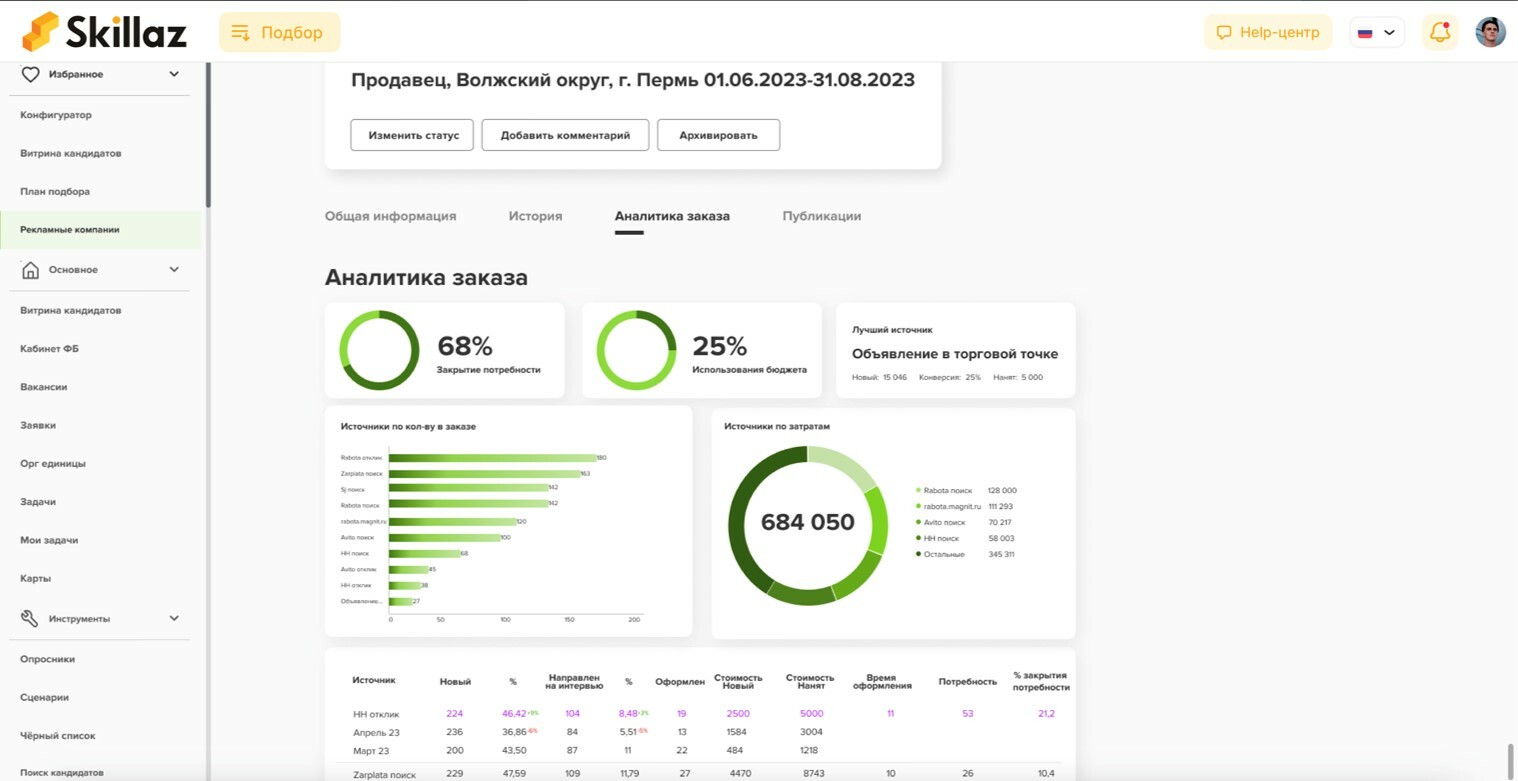Image resolution: width=1518 pixels, height=781 pixels.
Task: Click the filter icon on the Подбор button
Action: (x=240, y=32)
